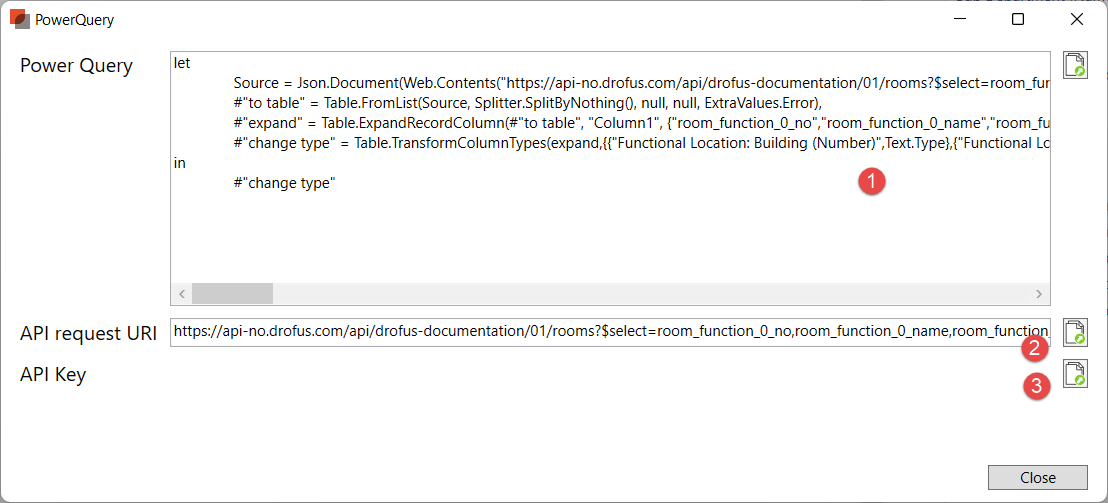Image resolution: width=1108 pixels, height=503 pixels.
Task: Click the PowerQuery app icon in title bar
Action: point(19,18)
